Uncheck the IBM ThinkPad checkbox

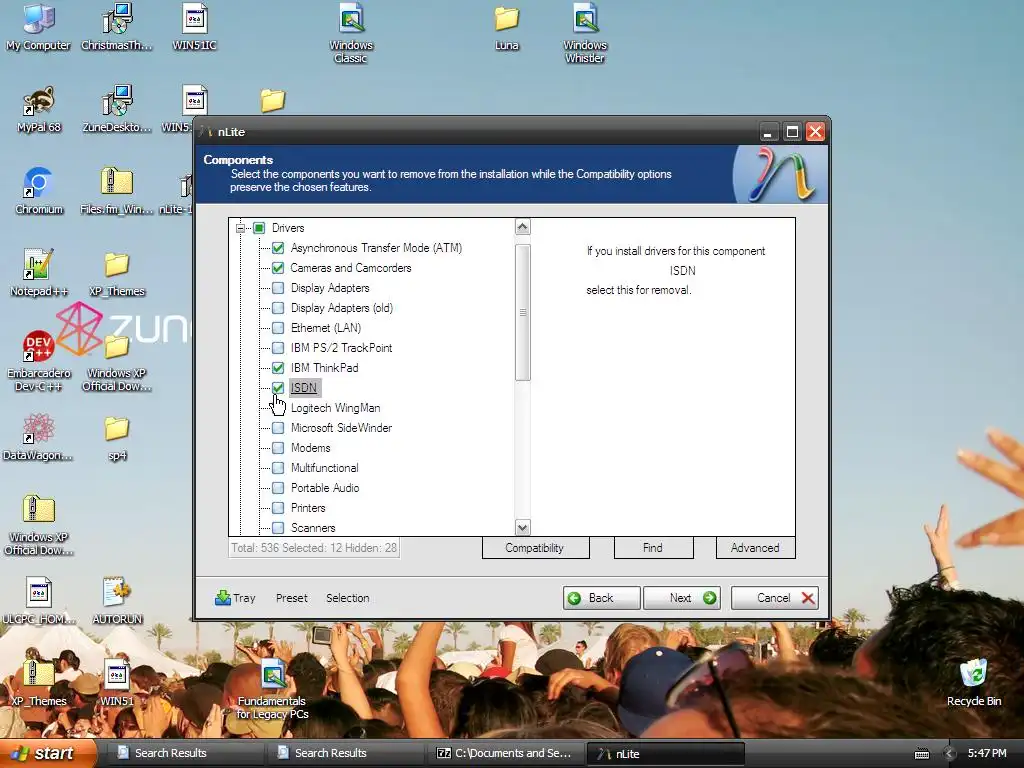click(x=278, y=368)
